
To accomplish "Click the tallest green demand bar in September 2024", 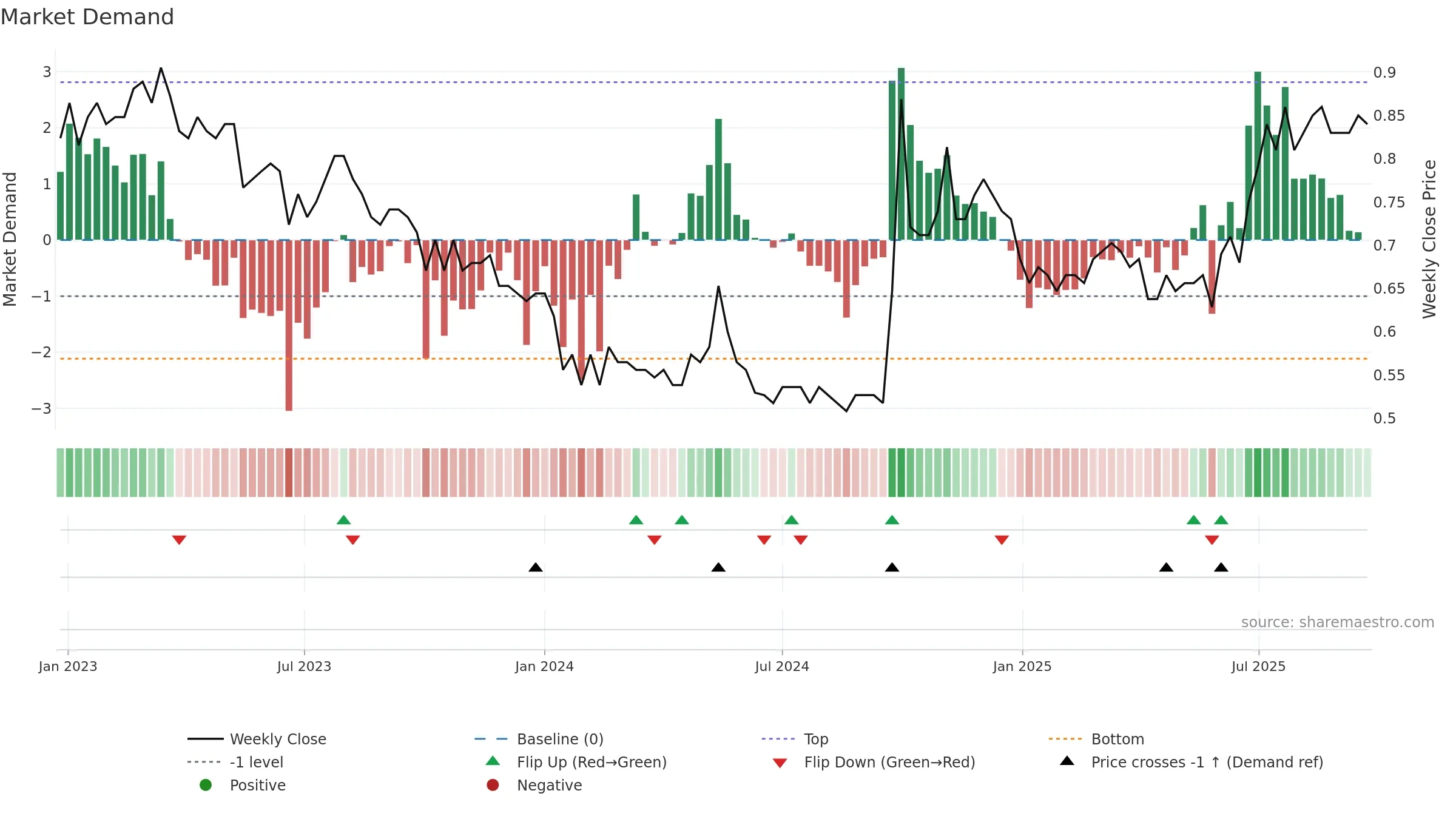I will (902, 154).
